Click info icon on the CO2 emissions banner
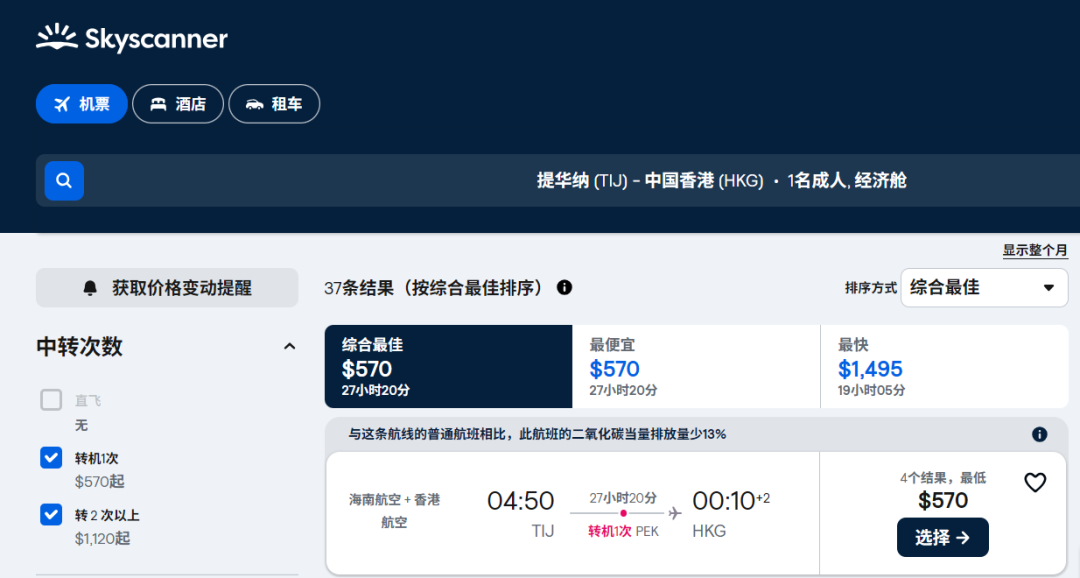 click(1039, 434)
